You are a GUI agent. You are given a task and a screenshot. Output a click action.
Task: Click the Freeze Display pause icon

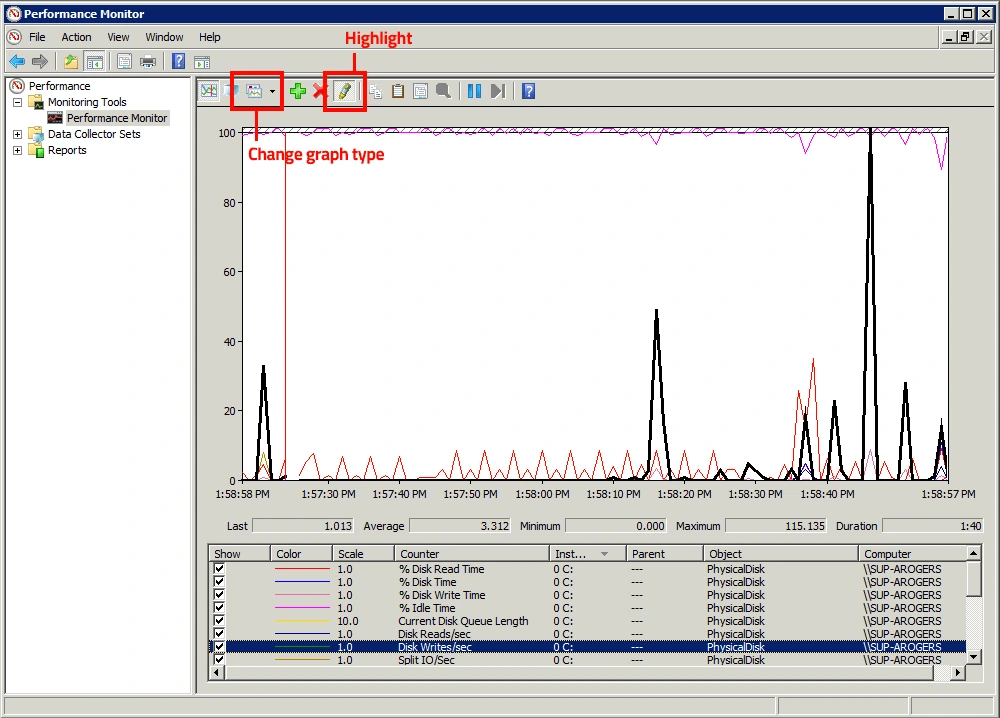tap(474, 91)
